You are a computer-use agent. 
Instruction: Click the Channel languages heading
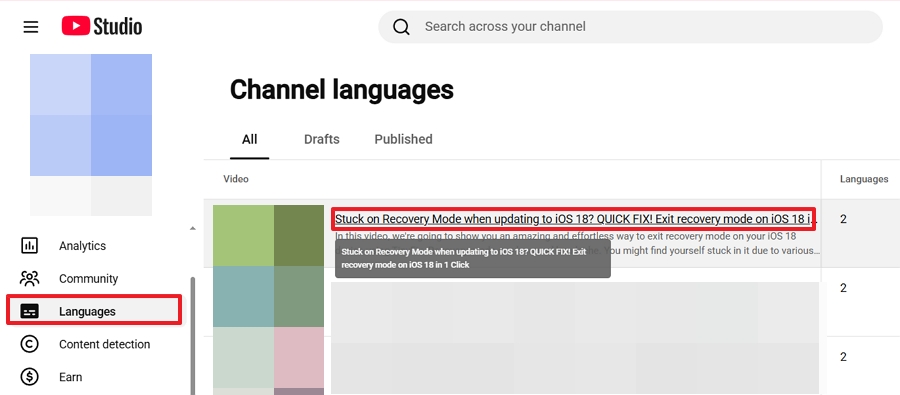[342, 90]
